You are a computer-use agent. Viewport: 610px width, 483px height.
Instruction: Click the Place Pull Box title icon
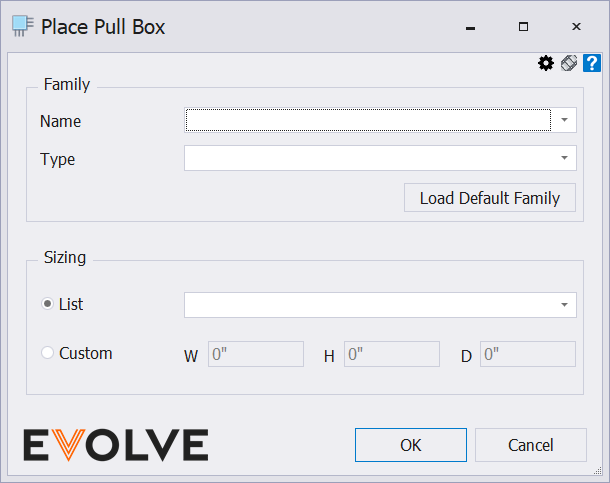[23, 26]
